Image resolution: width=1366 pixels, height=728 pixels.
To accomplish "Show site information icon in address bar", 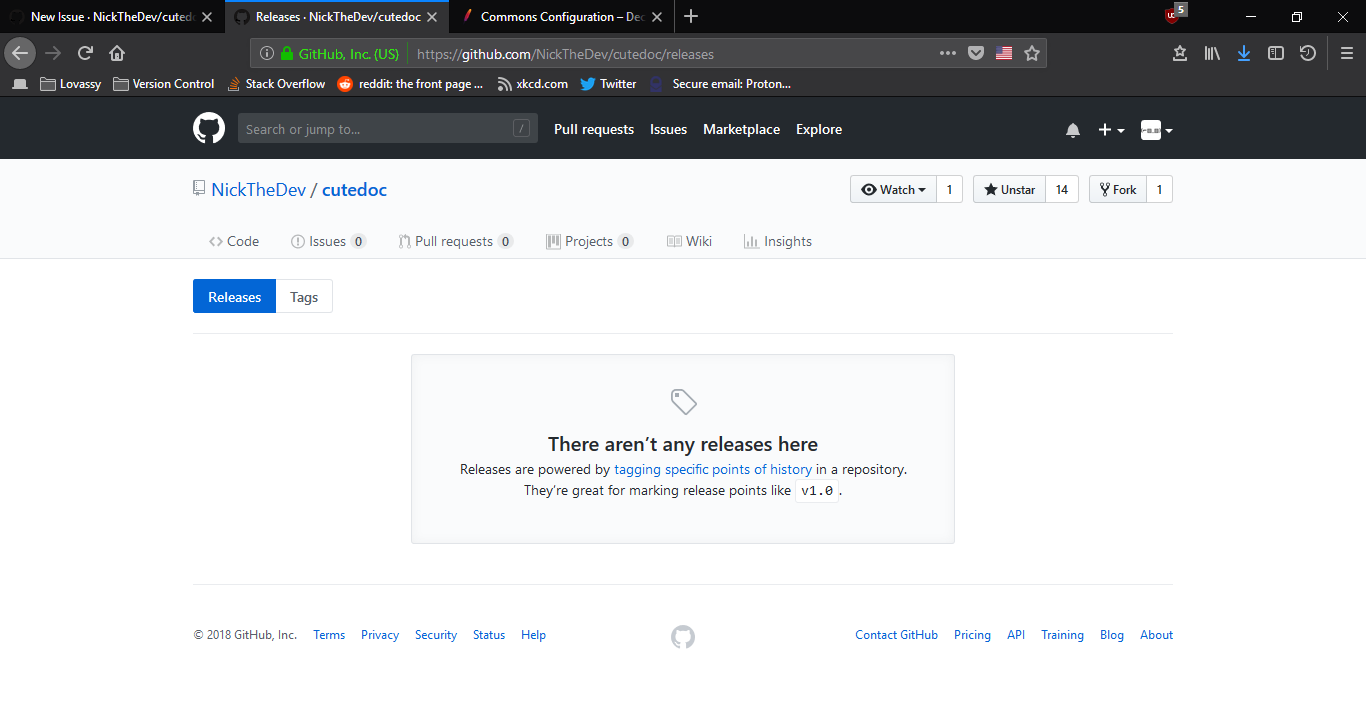I will coord(266,54).
